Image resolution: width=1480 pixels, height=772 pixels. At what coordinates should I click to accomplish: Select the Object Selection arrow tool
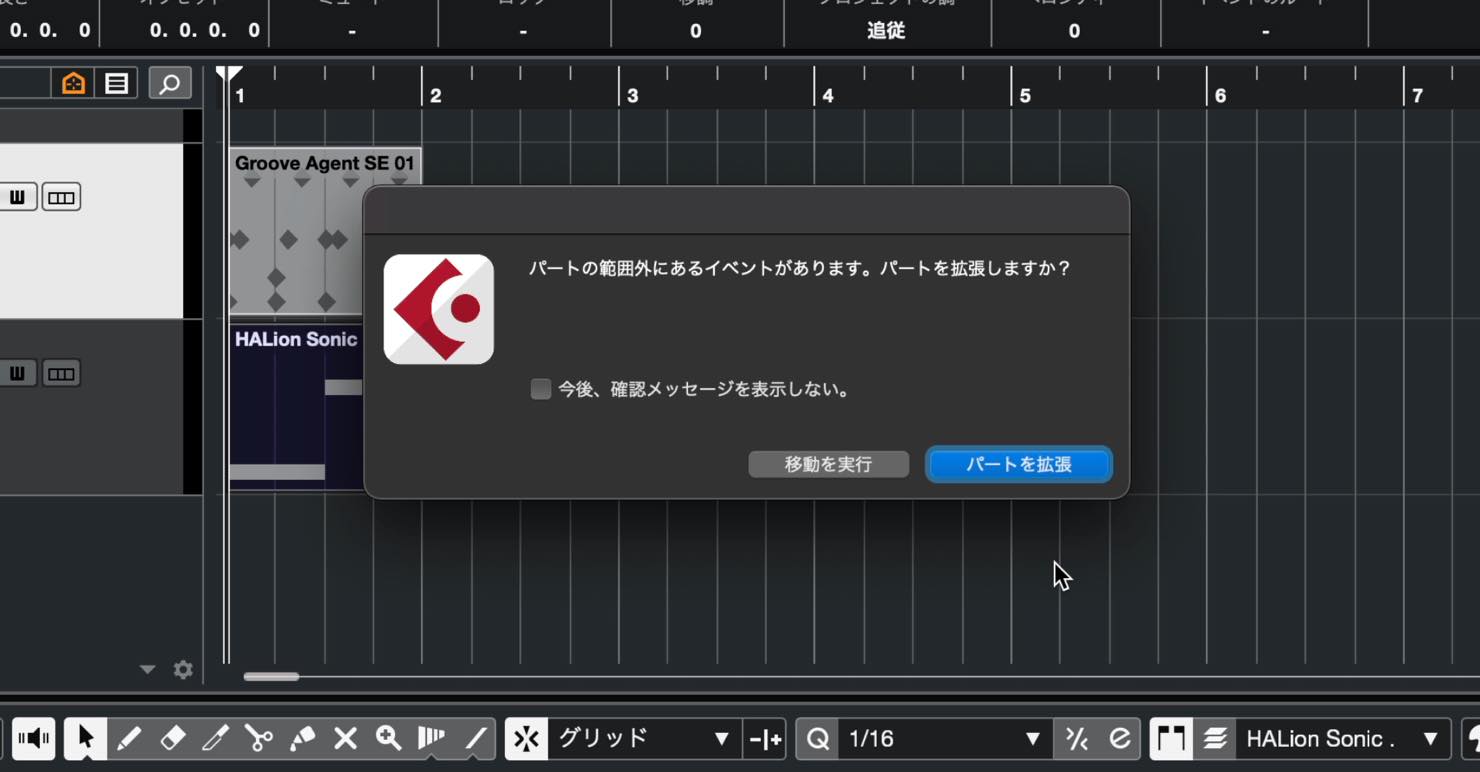pyautogui.click(x=85, y=739)
